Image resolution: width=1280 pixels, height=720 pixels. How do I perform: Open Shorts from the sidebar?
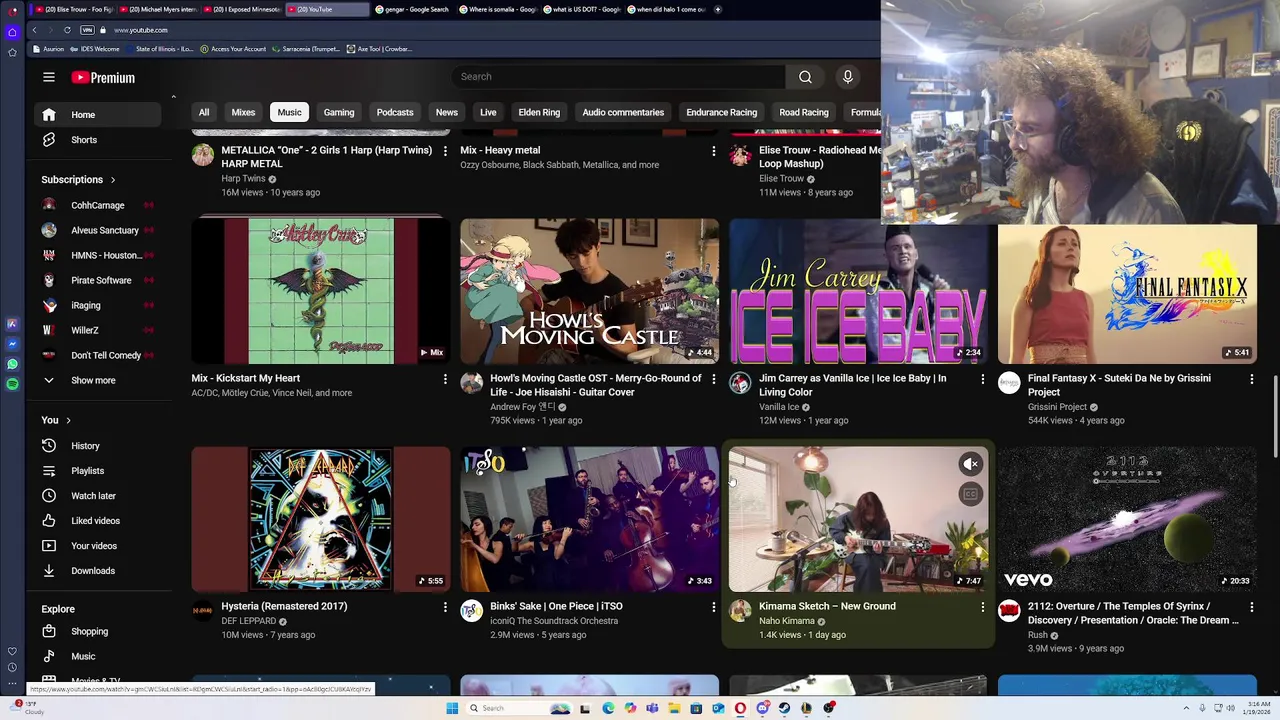[97, 140]
